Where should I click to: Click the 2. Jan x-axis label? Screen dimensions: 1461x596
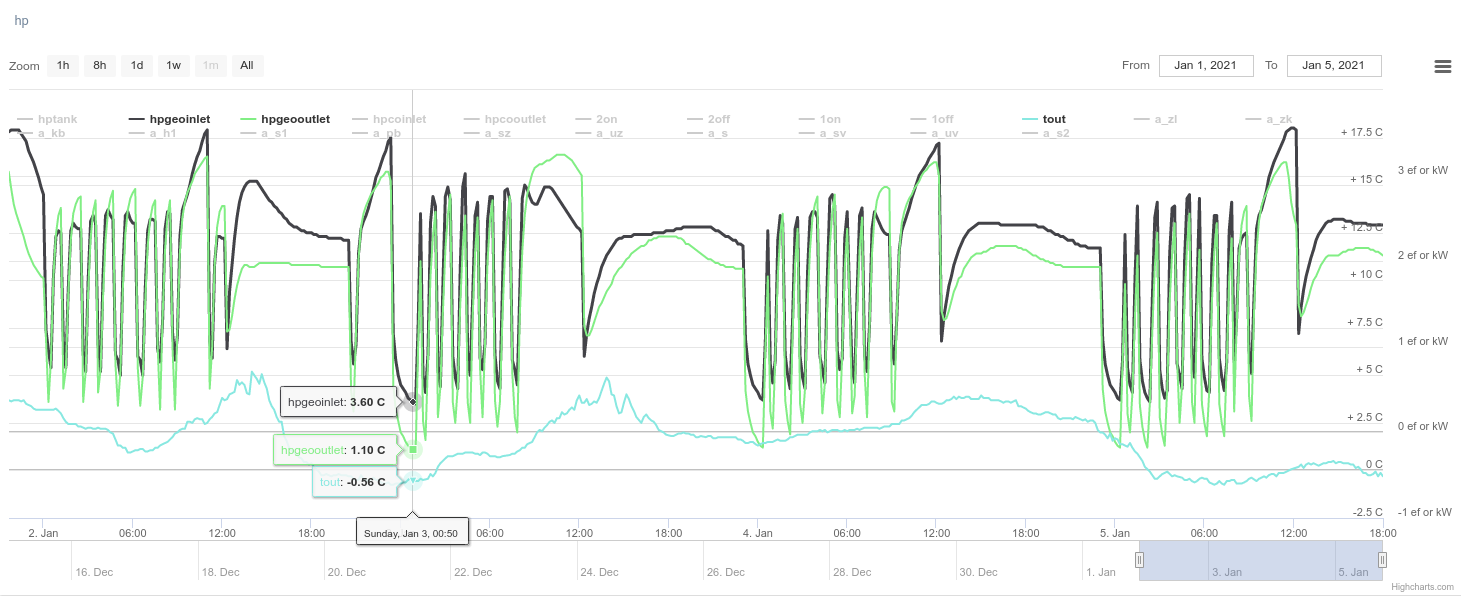(44, 534)
